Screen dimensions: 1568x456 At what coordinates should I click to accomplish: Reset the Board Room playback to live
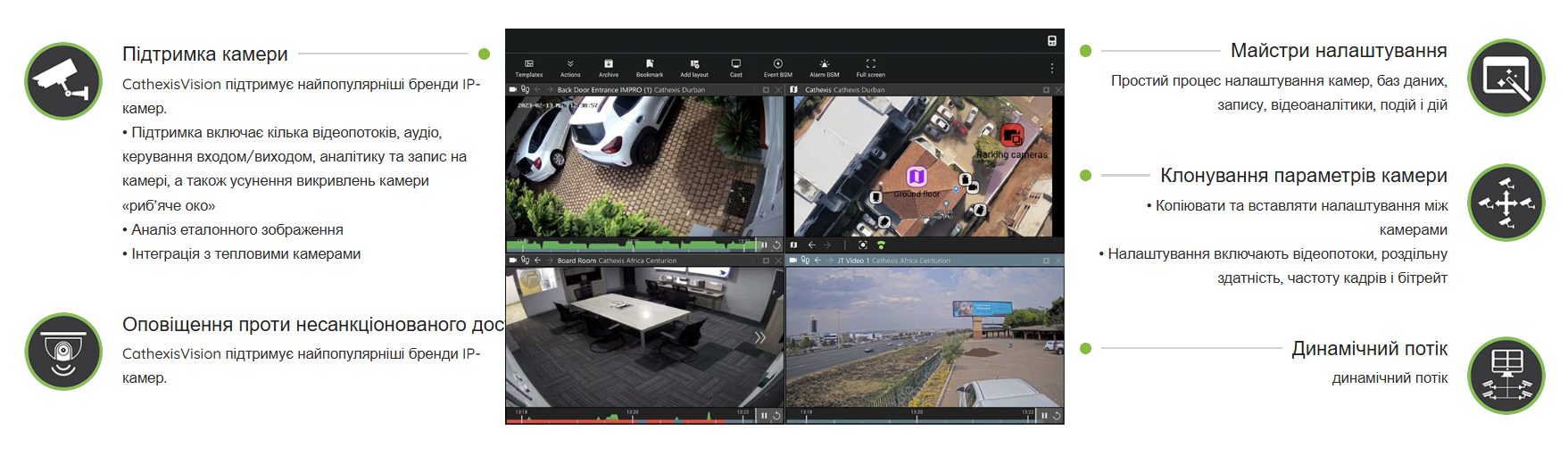pyautogui.click(x=776, y=415)
